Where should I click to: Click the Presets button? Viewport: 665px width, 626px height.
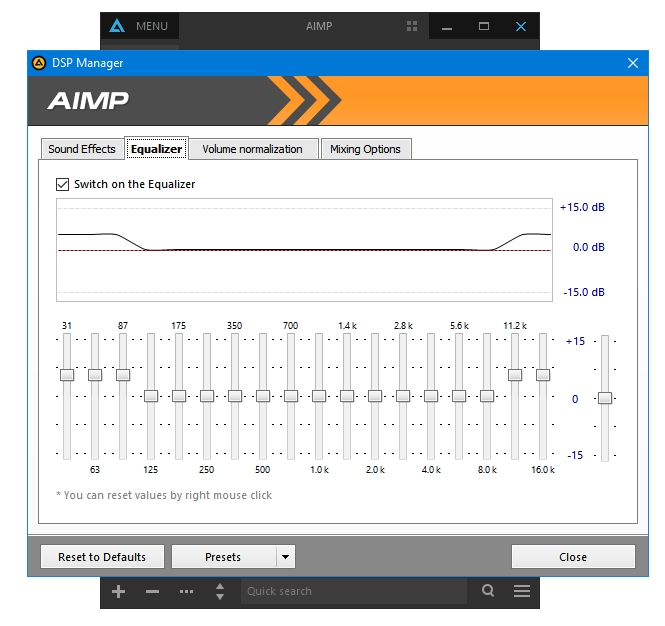point(223,557)
